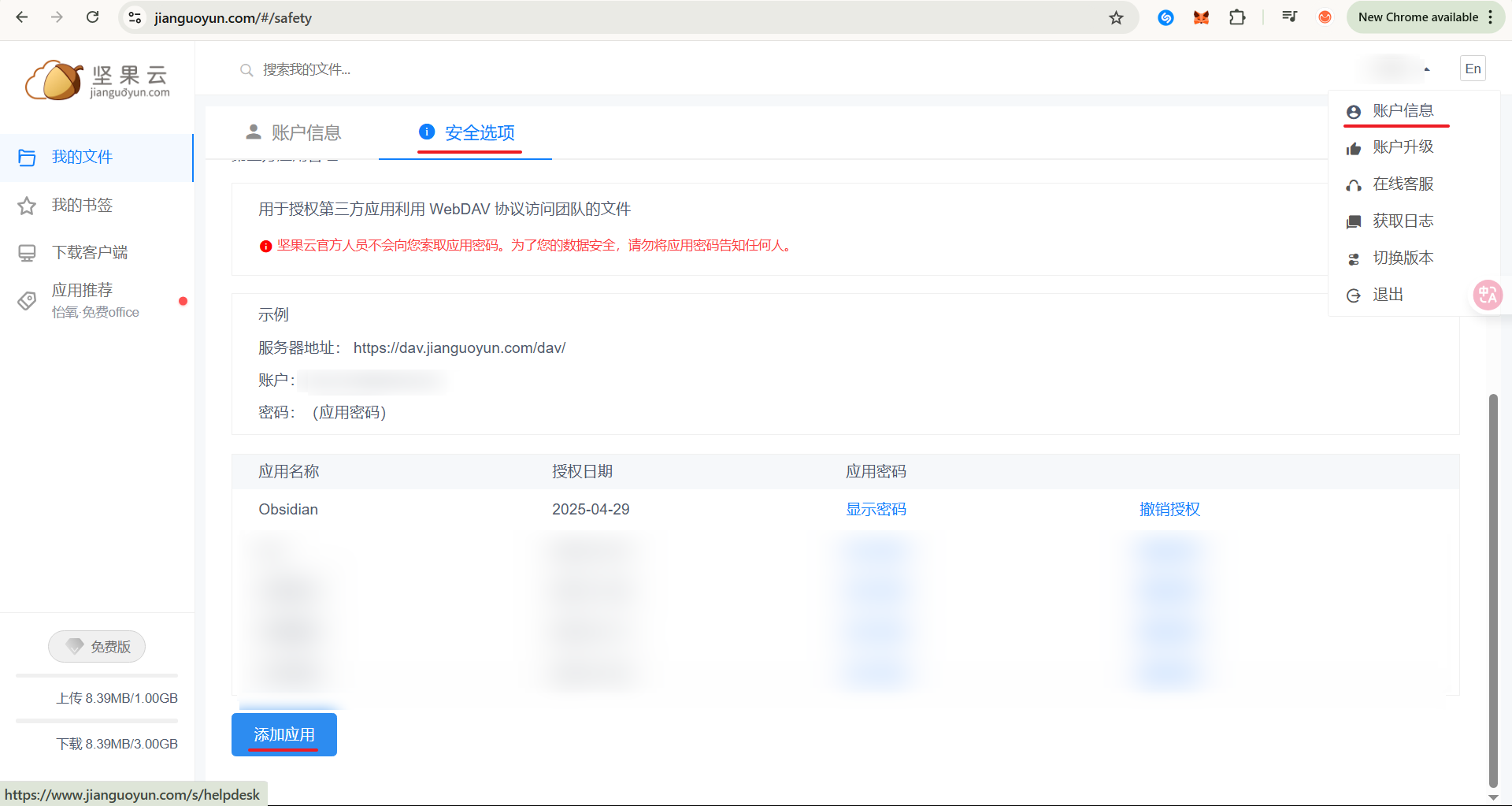Collapse the user account dropdown arrow

coord(1426,69)
